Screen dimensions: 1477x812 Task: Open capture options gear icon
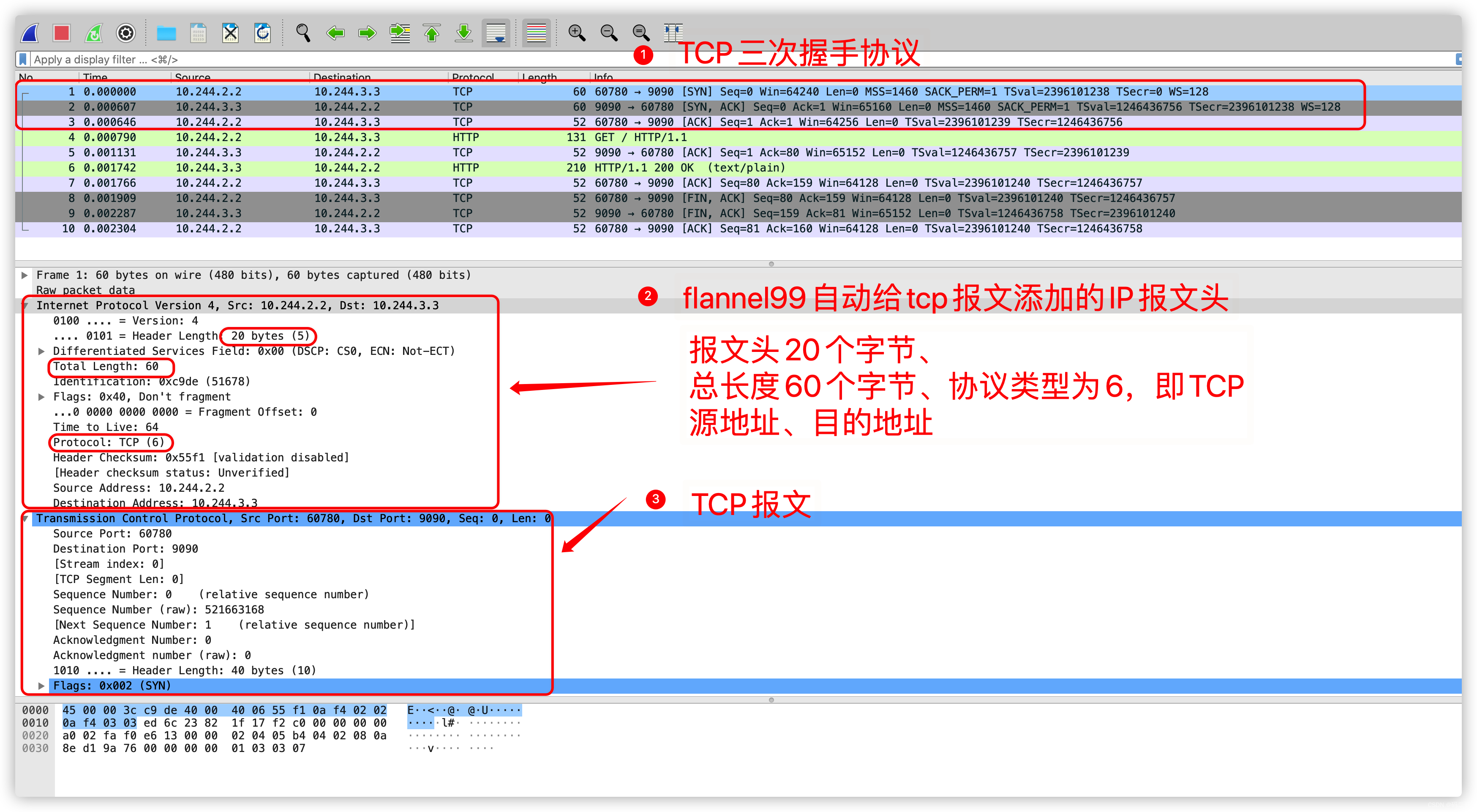click(125, 33)
